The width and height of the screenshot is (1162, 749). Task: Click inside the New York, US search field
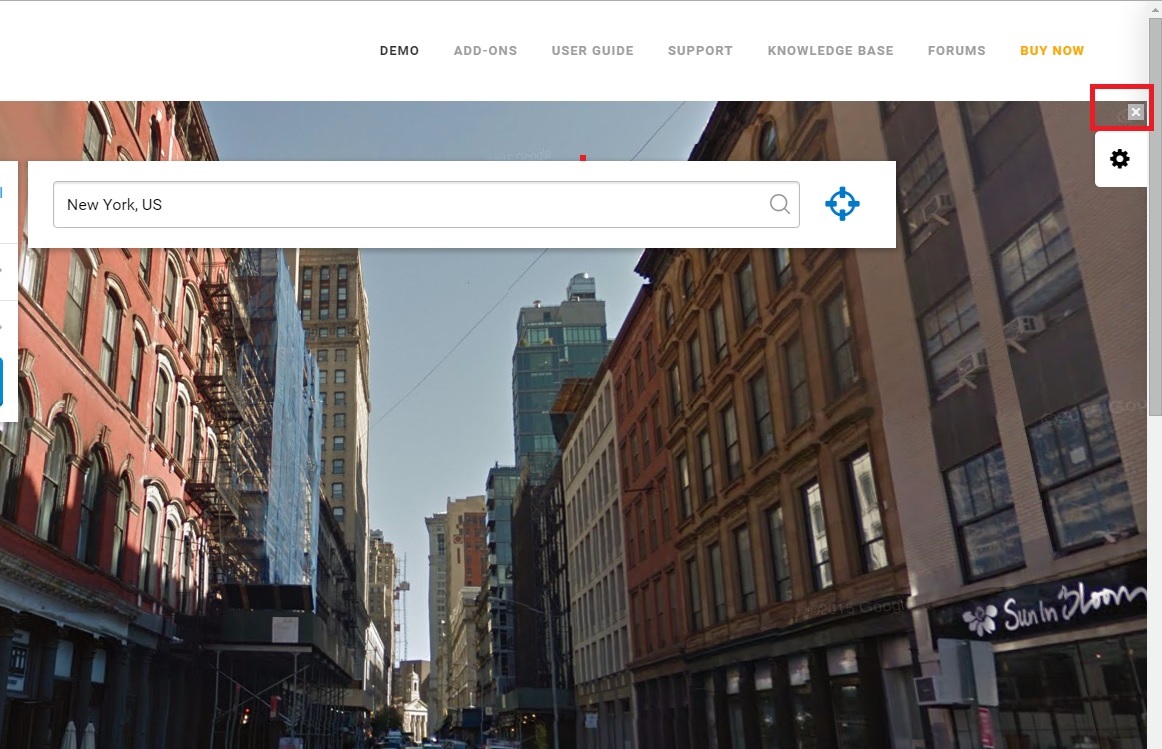click(300, 204)
